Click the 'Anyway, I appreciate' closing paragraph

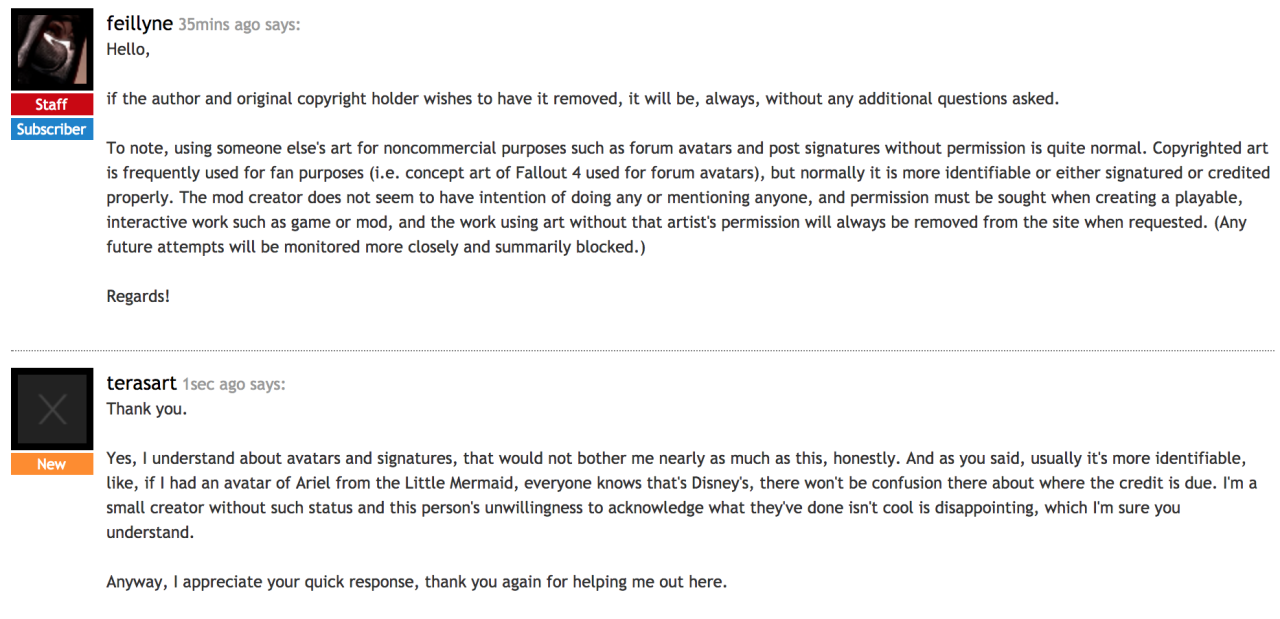click(417, 581)
